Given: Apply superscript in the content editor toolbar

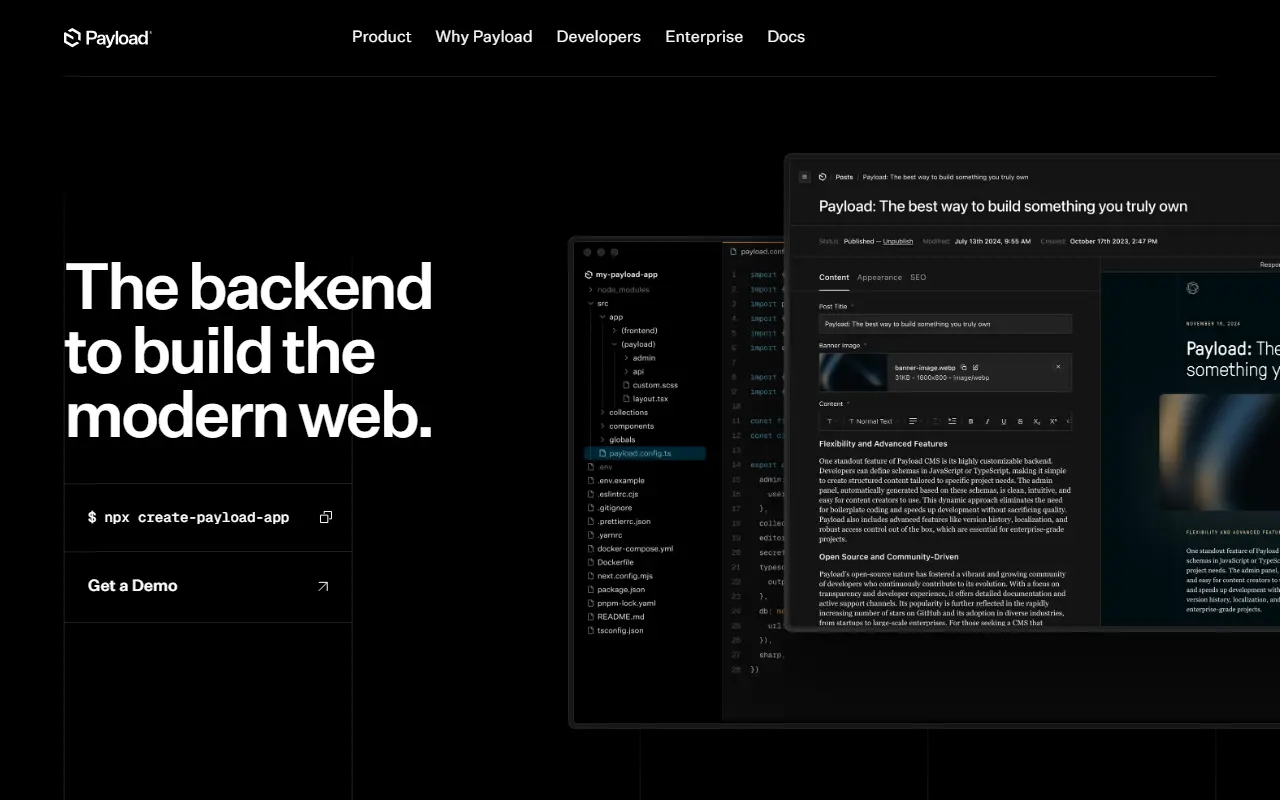Looking at the screenshot, I should point(1053,421).
